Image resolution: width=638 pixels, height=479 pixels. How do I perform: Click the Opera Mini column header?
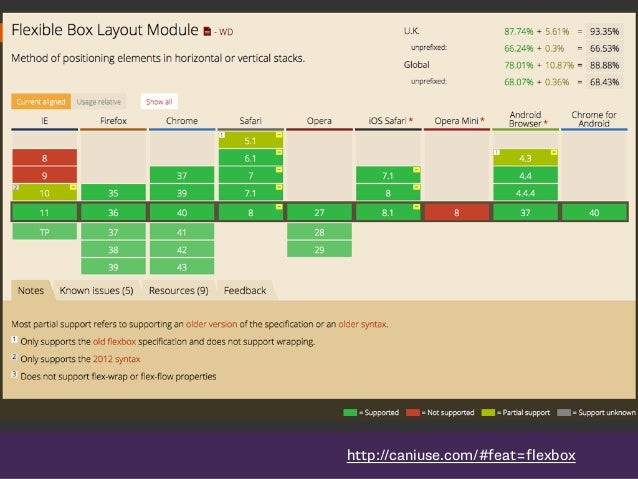(457, 121)
